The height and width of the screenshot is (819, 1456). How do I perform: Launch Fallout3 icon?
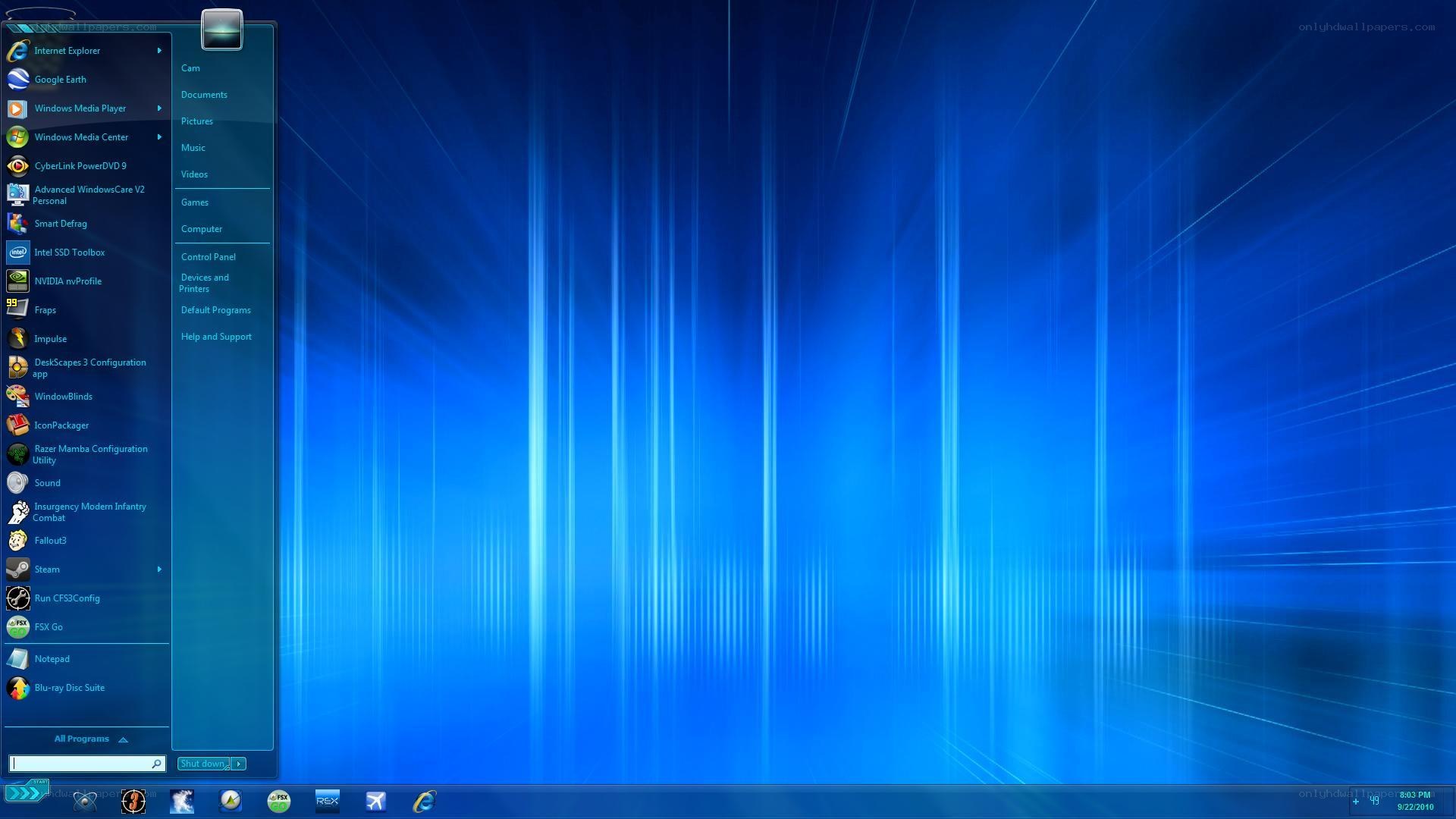(x=17, y=541)
